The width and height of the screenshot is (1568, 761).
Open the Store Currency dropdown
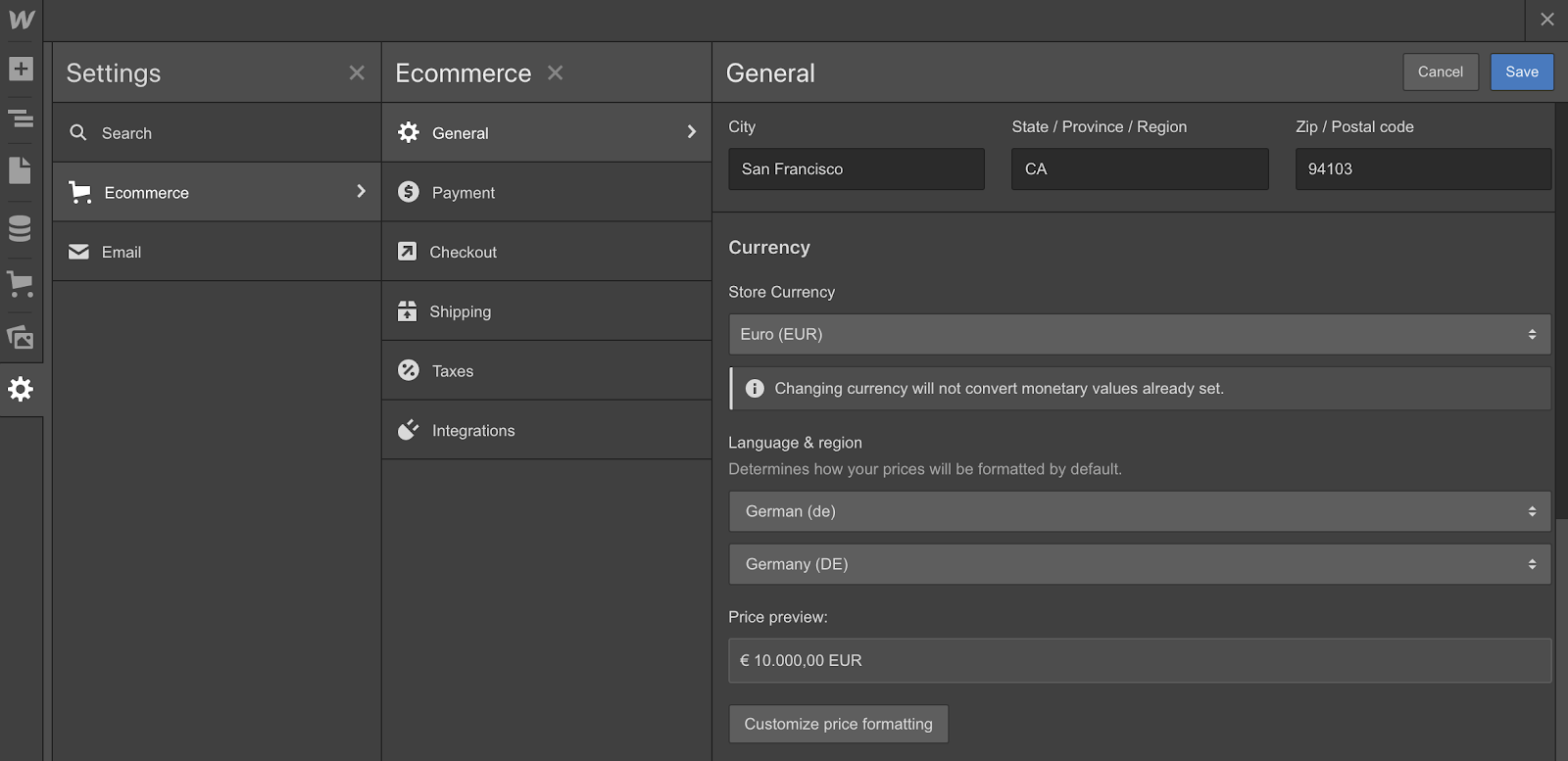tap(1140, 334)
